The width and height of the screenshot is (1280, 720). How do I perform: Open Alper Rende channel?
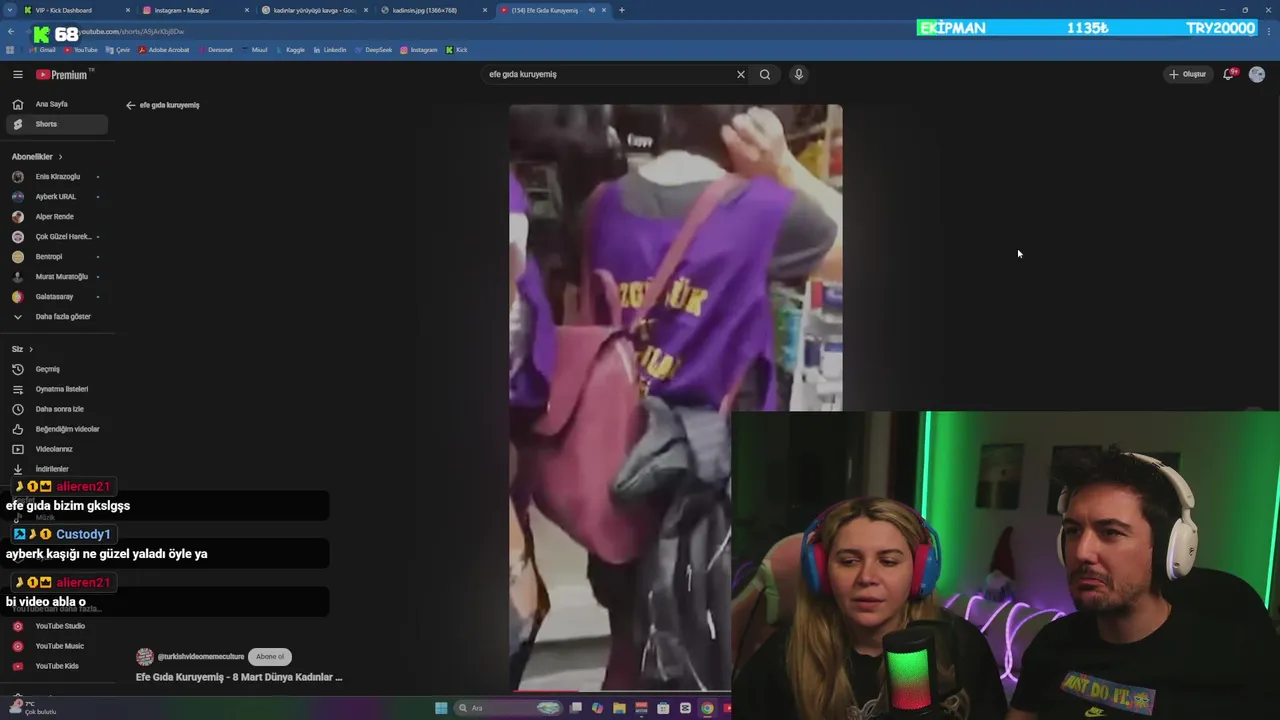pyautogui.click(x=56, y=217)
